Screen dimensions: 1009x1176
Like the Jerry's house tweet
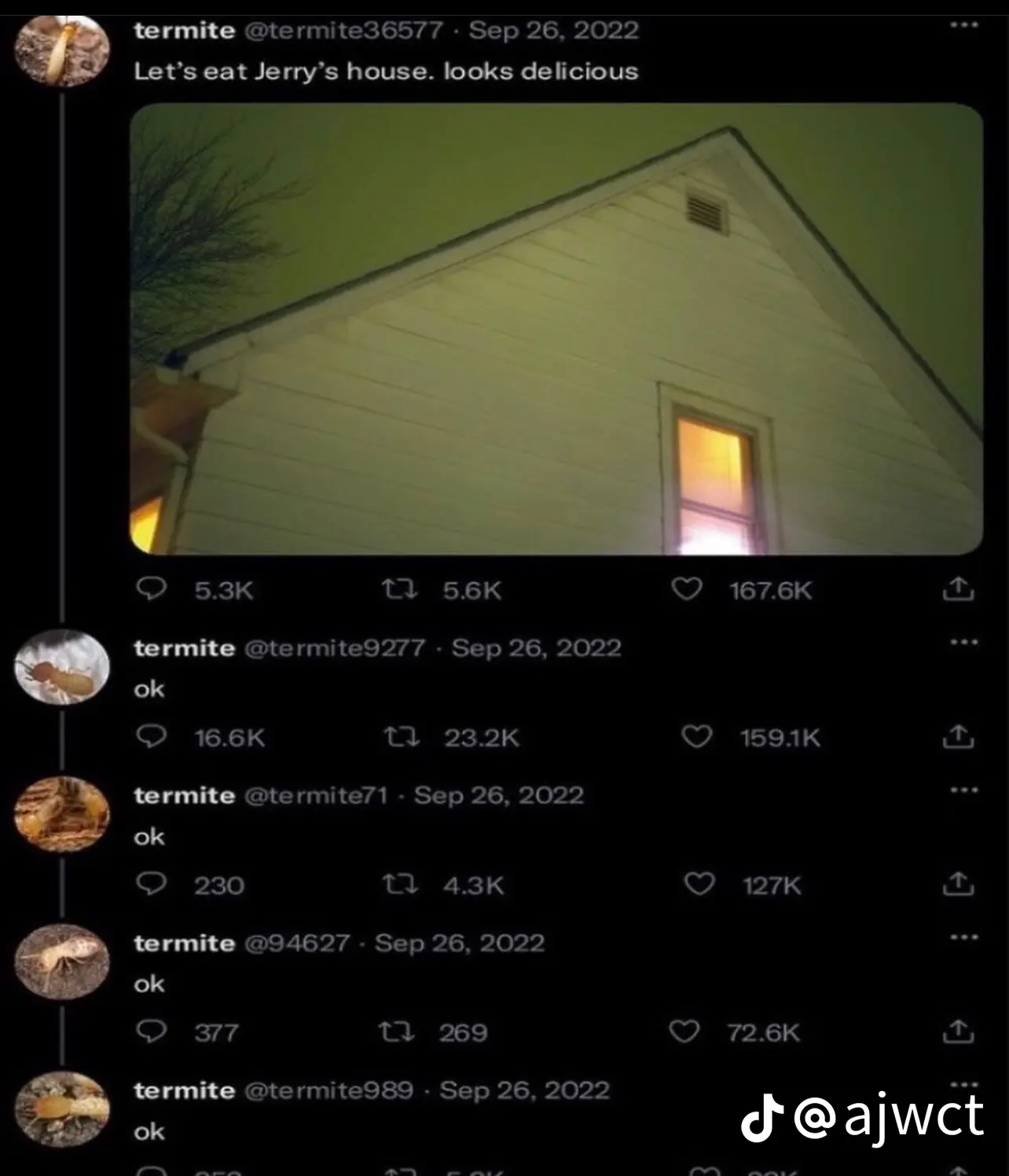(x=686, y=588)
